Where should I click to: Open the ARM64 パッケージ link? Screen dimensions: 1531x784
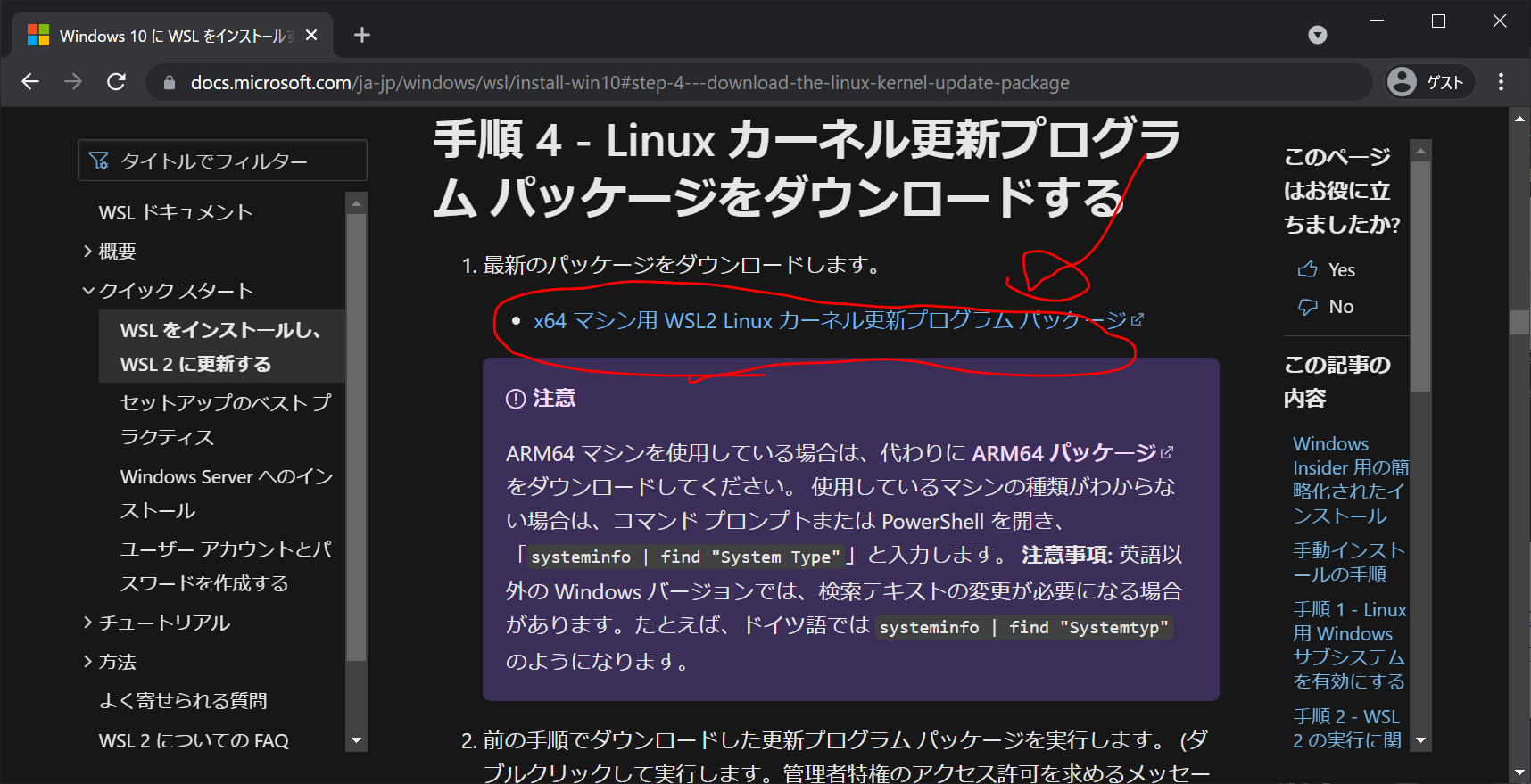click(x=1072, y=453)
